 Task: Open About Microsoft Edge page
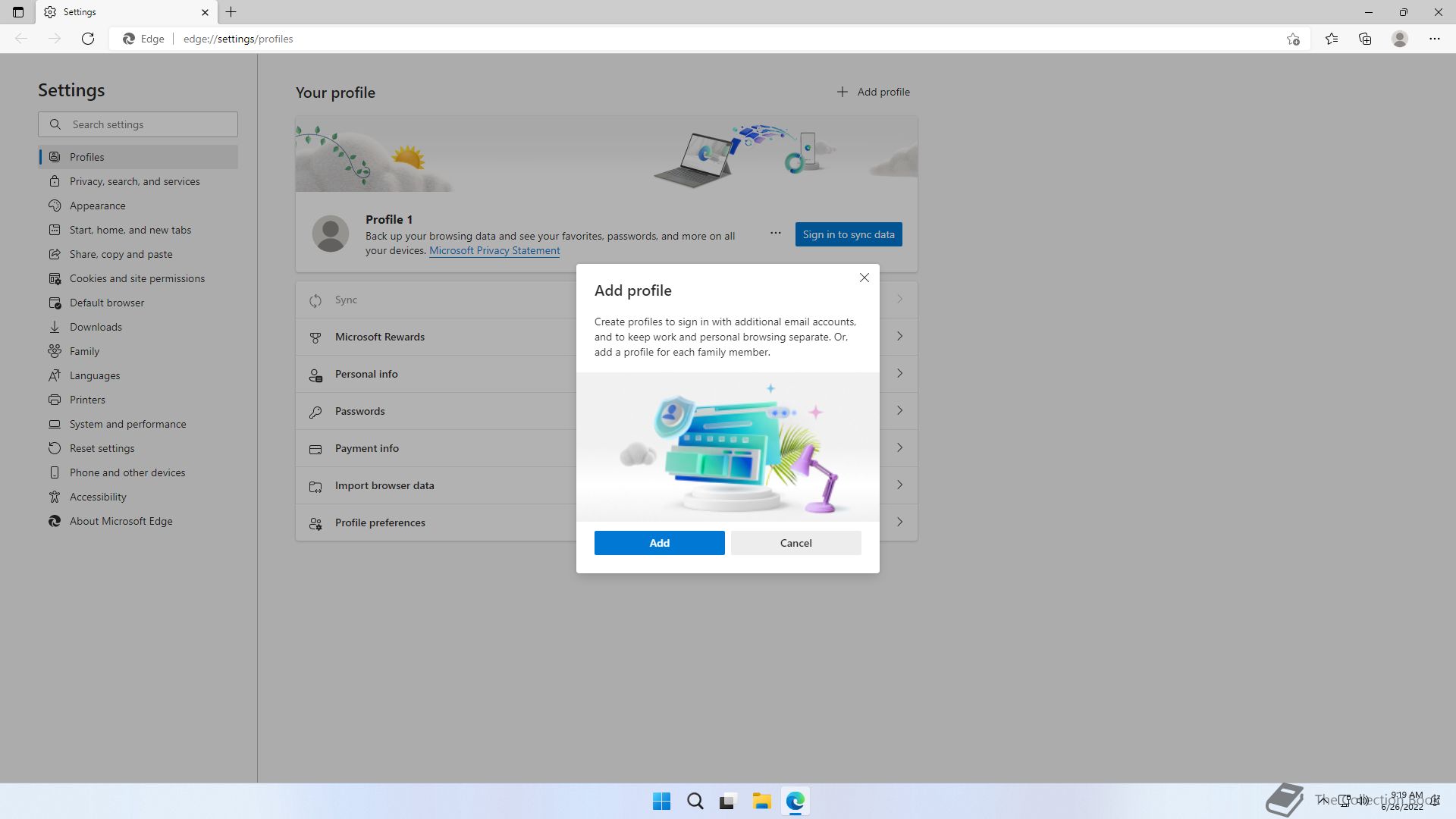click(138, 521)
